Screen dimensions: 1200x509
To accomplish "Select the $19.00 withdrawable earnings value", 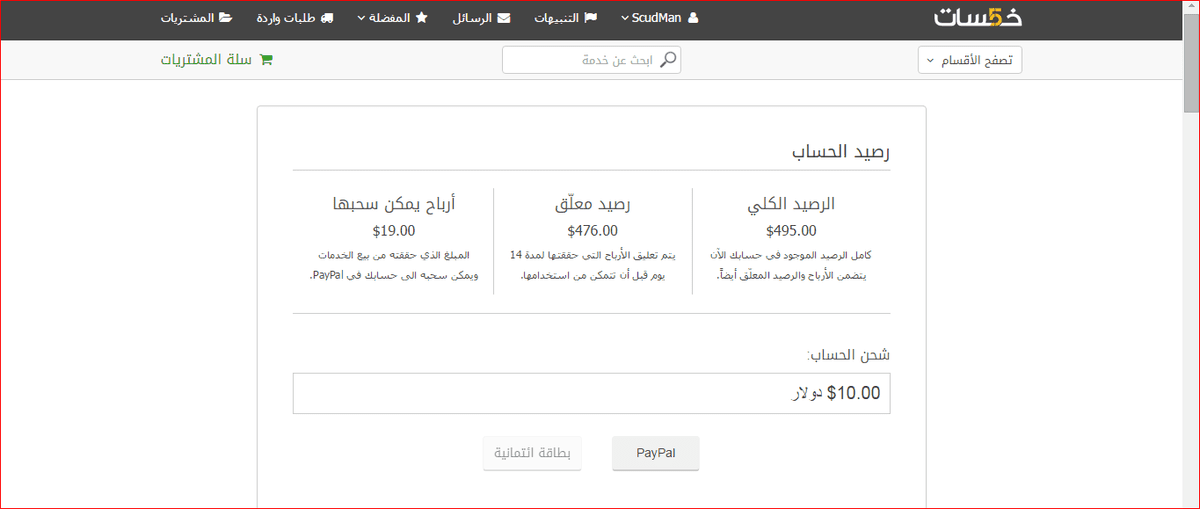I will (393, 231).
